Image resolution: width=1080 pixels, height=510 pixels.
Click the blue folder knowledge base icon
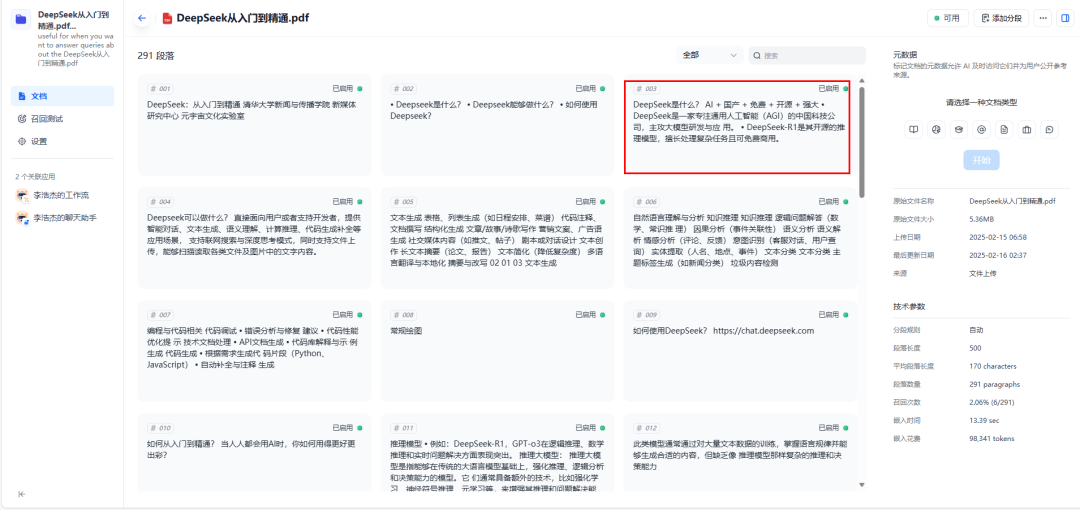(21, 19)
